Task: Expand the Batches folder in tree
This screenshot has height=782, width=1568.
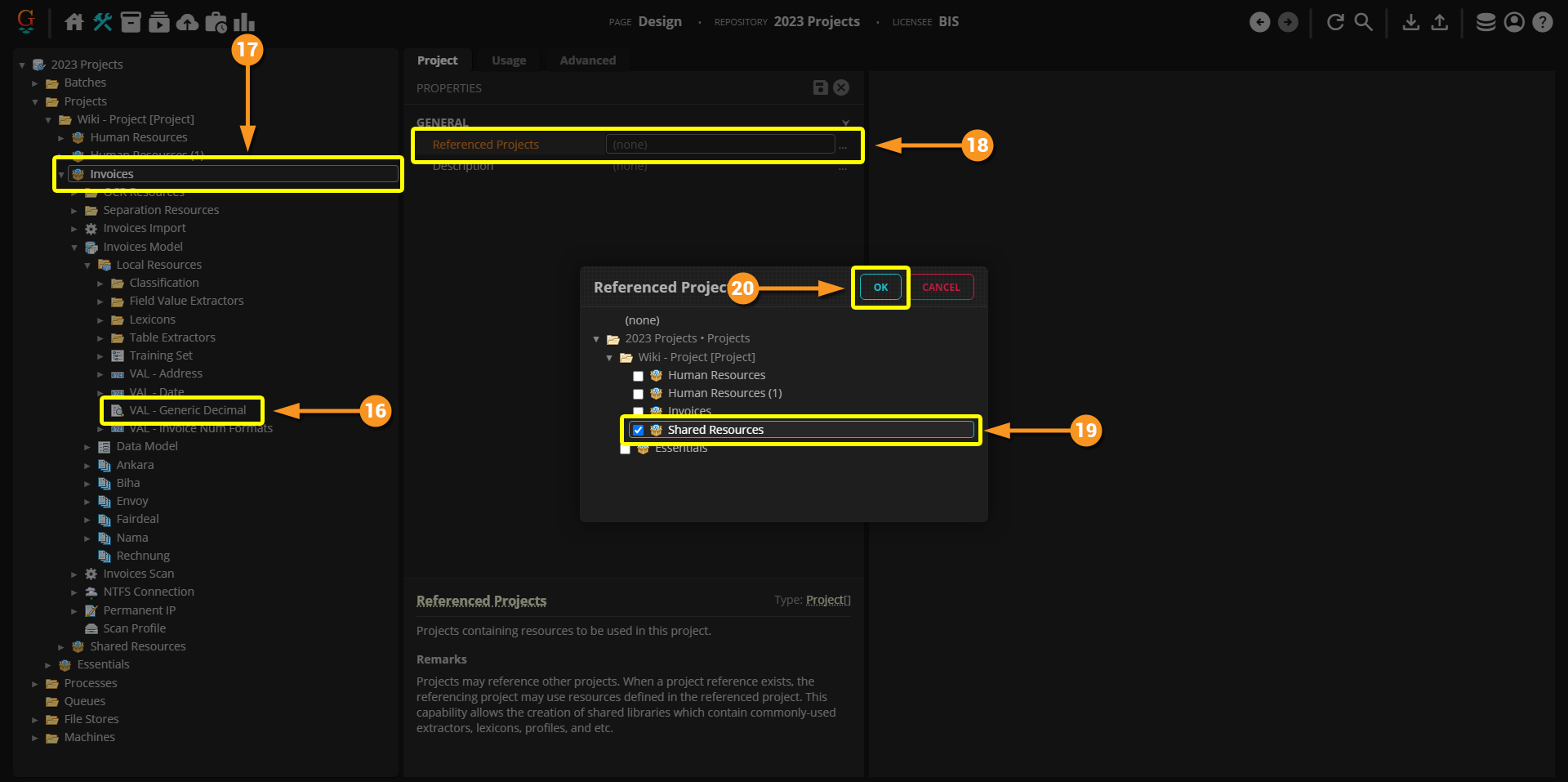Action: click(x=35, y=83)
